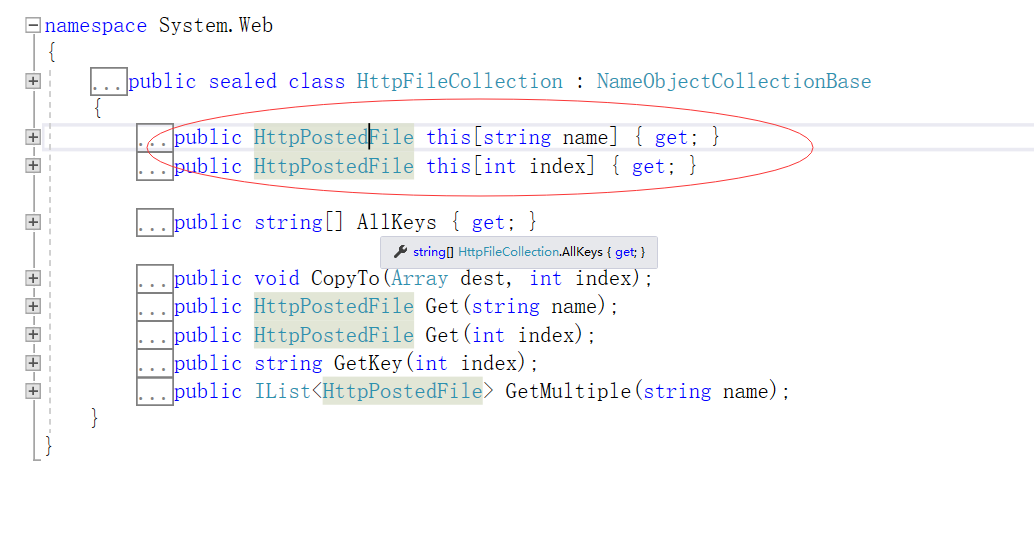Viewport: 1034px width, 534px height.
Task: Collapse the namespace System.Web region
Action: coord(33,25)
